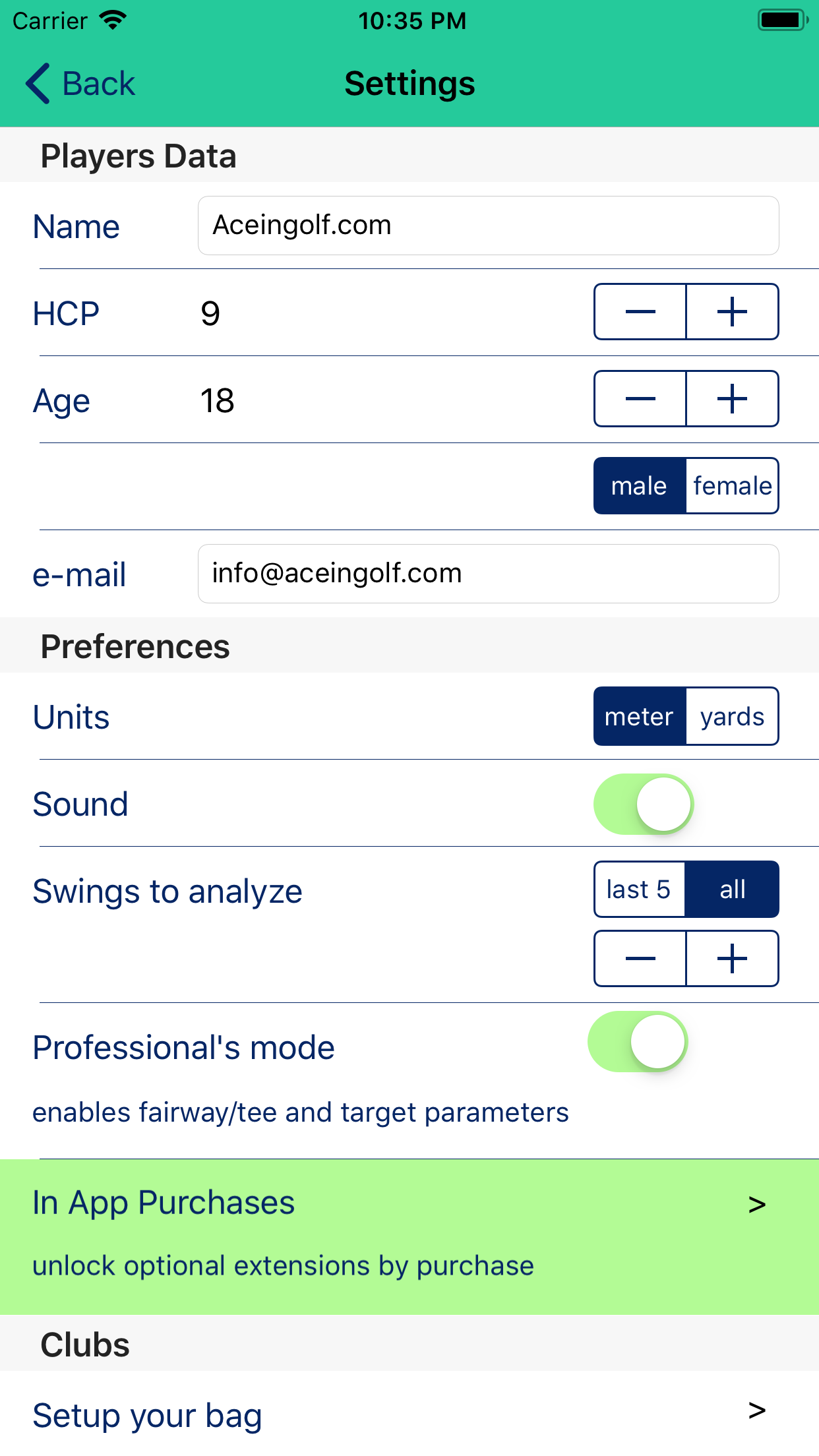Edit the e-mail address field
The width and height of the screenshot is (819, 1456).
[488, 574]
